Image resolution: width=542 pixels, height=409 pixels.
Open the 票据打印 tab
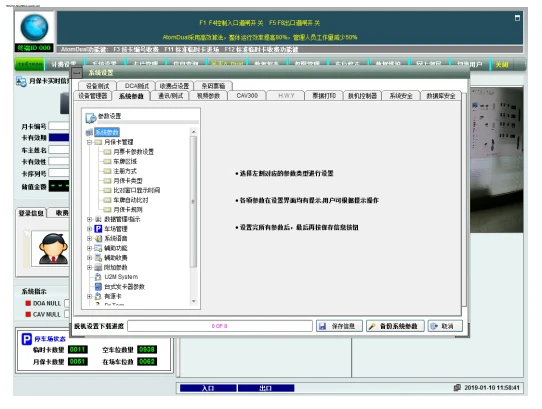tap(324, 96)
